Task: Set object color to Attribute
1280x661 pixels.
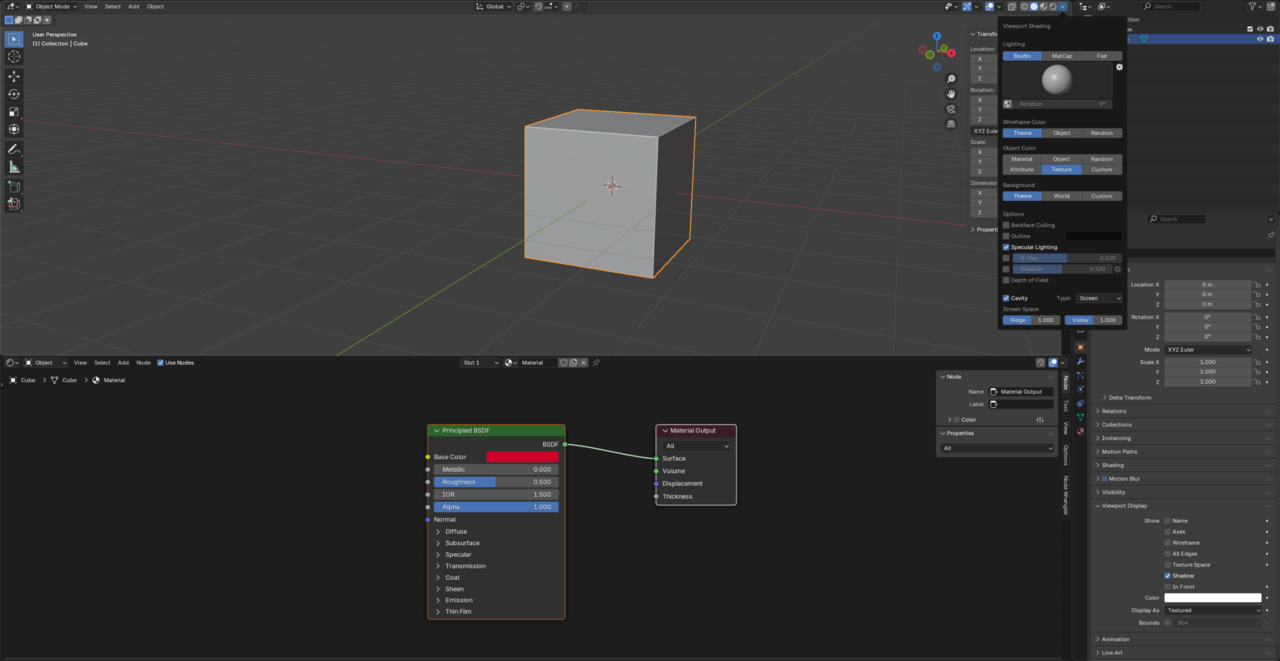Action: pyautogui.click(x=1022, y=169)
